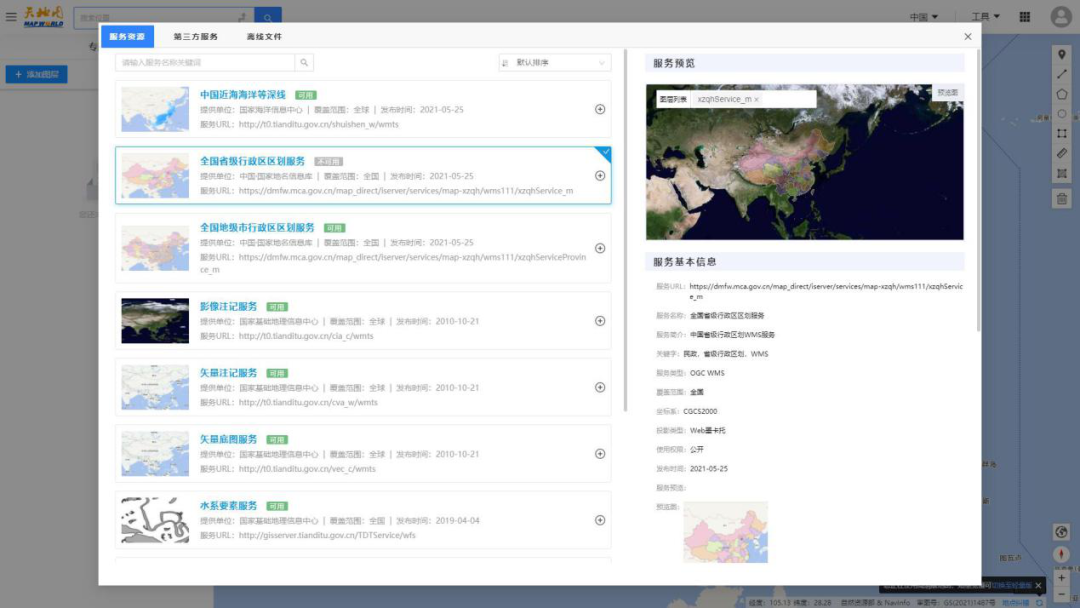This screenshot has width=1080, height=608.
Task: Click the trash icon to clear drawings
Action: click(x=1062, y=199)
